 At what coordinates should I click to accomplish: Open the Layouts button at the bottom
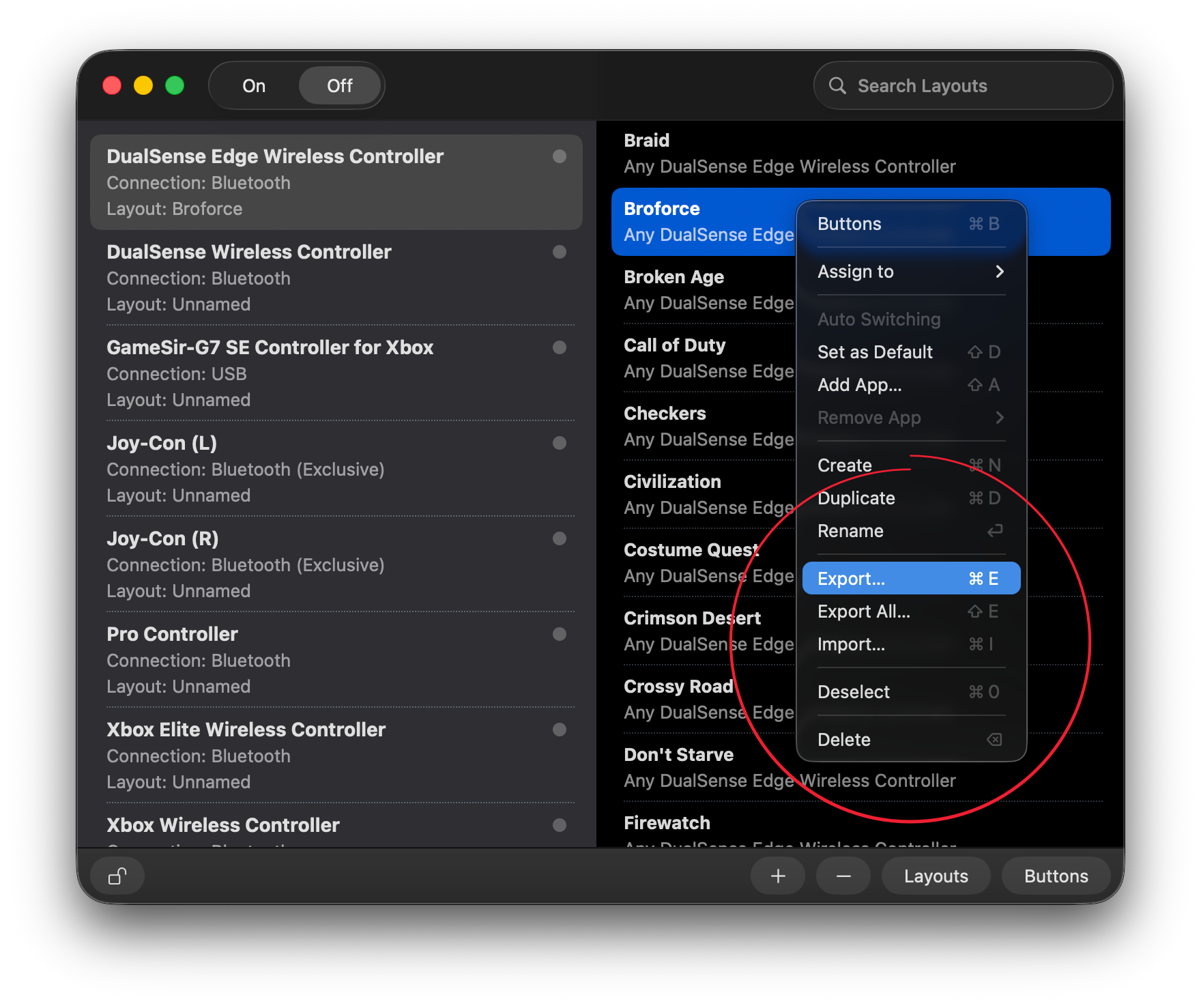point(936,876)
